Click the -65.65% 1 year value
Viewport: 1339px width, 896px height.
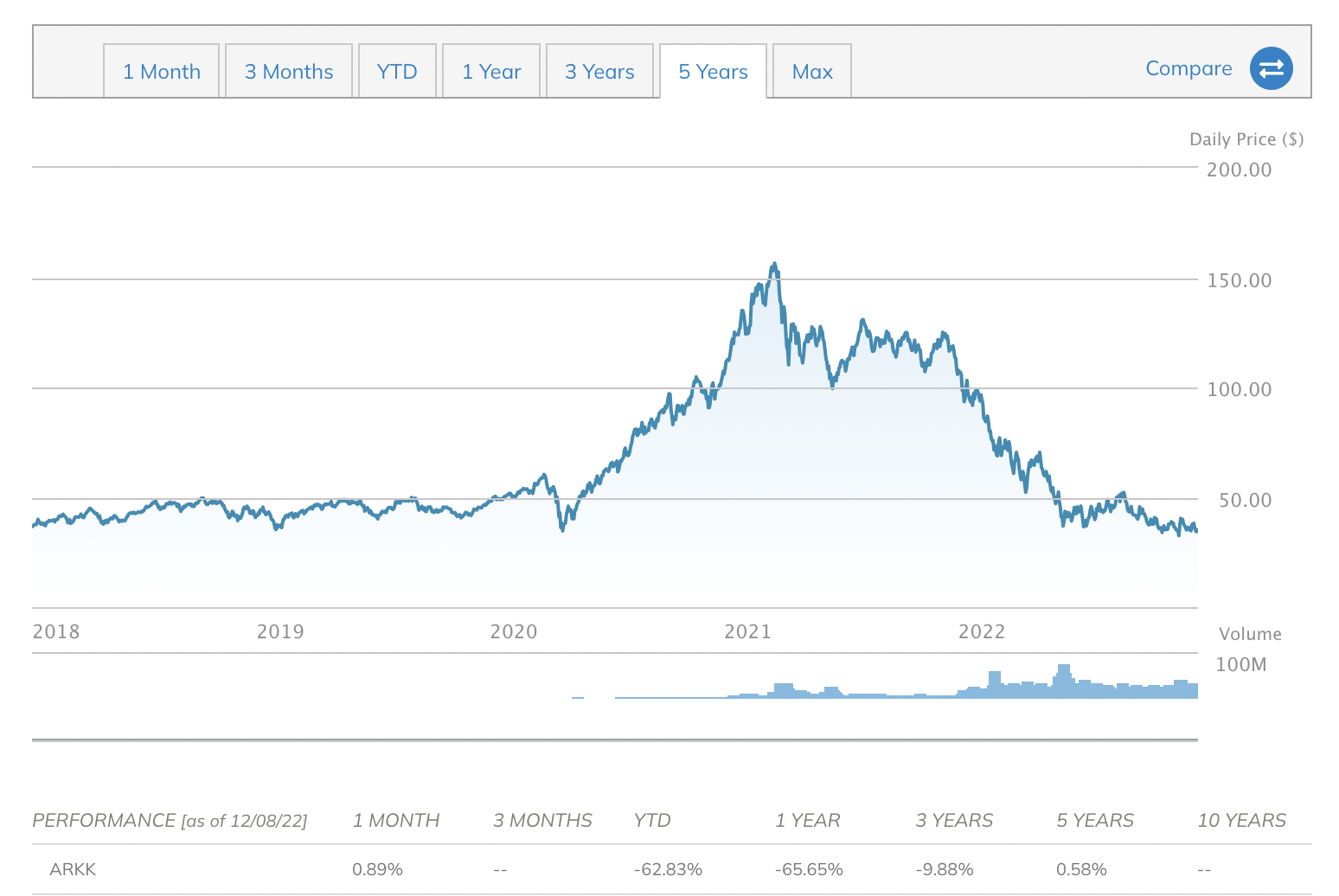click(x=809, y=869)
